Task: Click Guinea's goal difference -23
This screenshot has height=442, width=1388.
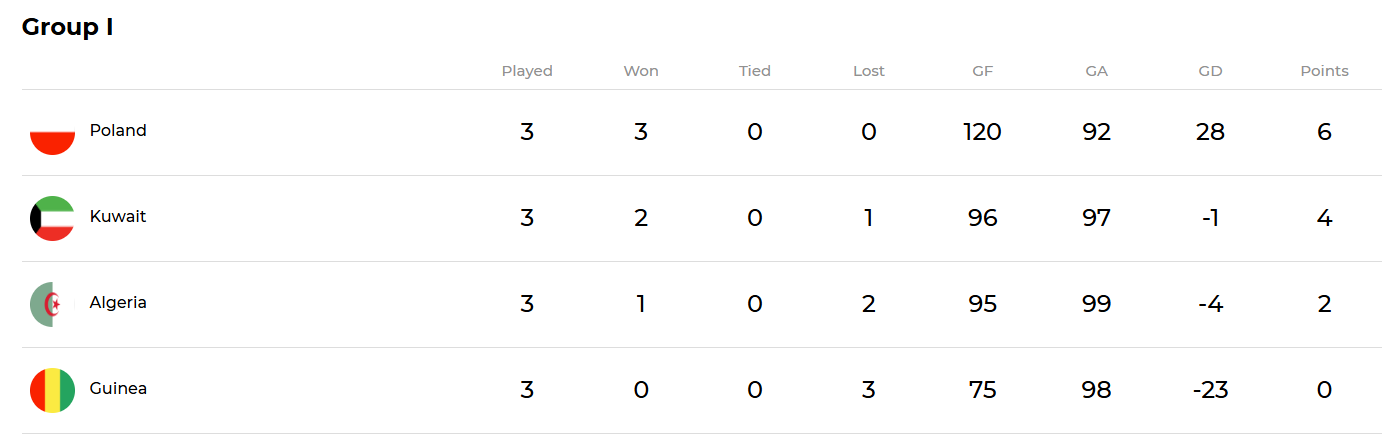Action: coord(1211,390)
